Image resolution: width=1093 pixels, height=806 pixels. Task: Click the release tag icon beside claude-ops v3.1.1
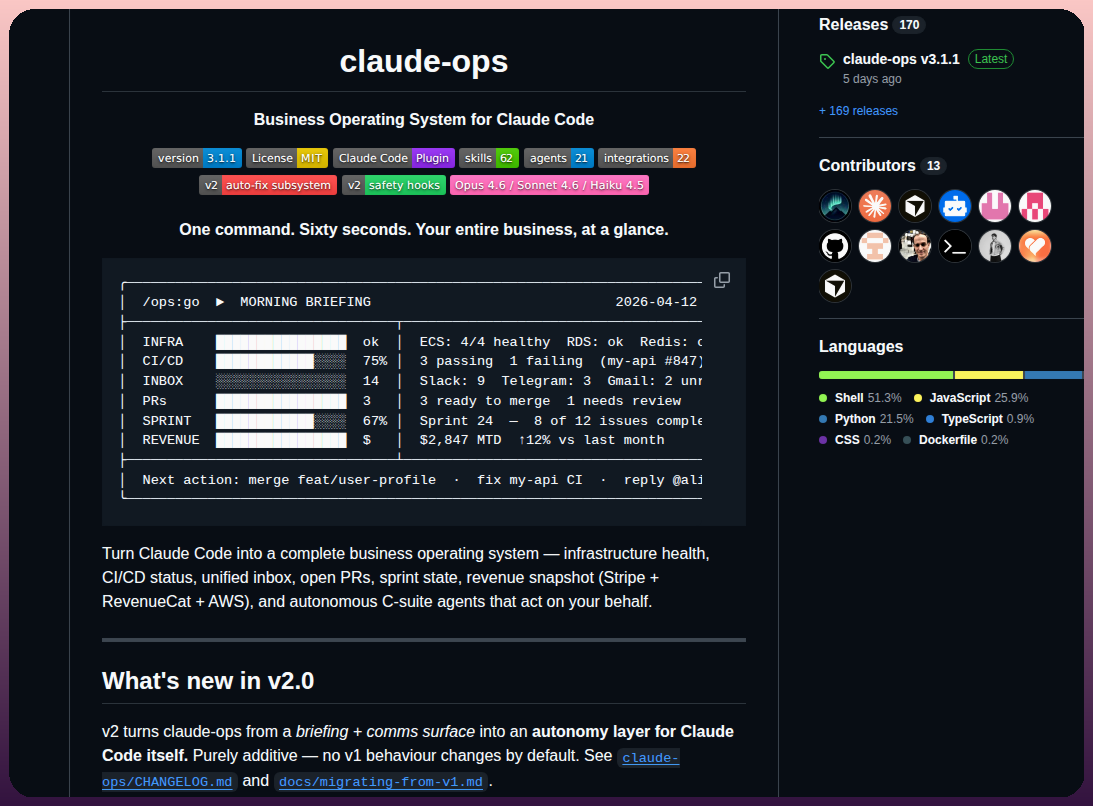(x=827, y=61)
